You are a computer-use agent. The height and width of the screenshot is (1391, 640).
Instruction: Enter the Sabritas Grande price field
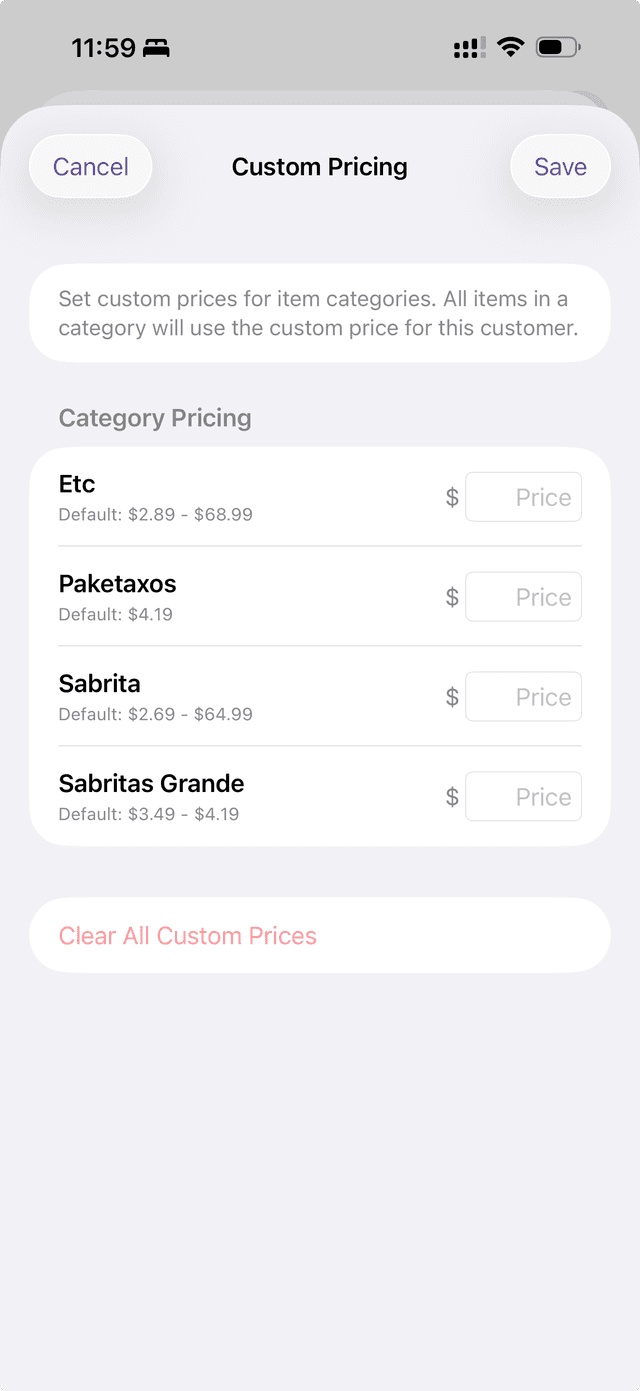(523, 797)
